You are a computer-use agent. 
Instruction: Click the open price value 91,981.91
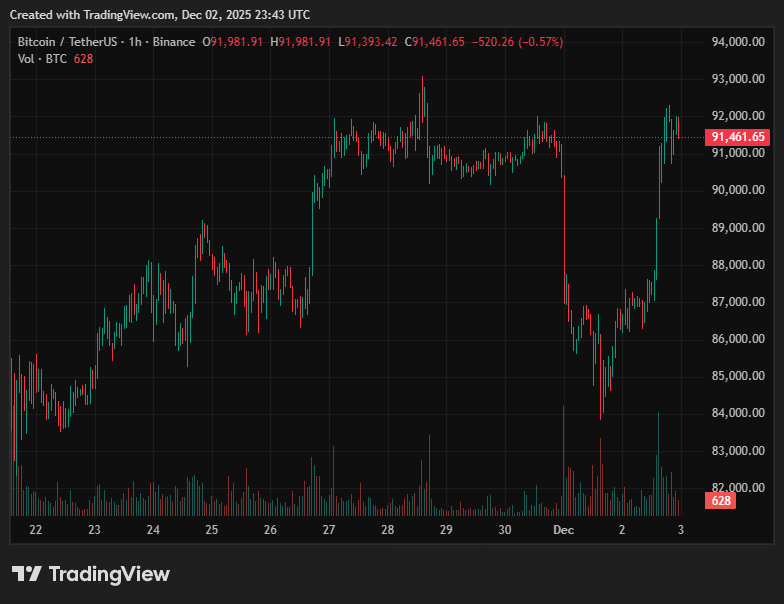point(236,42)
